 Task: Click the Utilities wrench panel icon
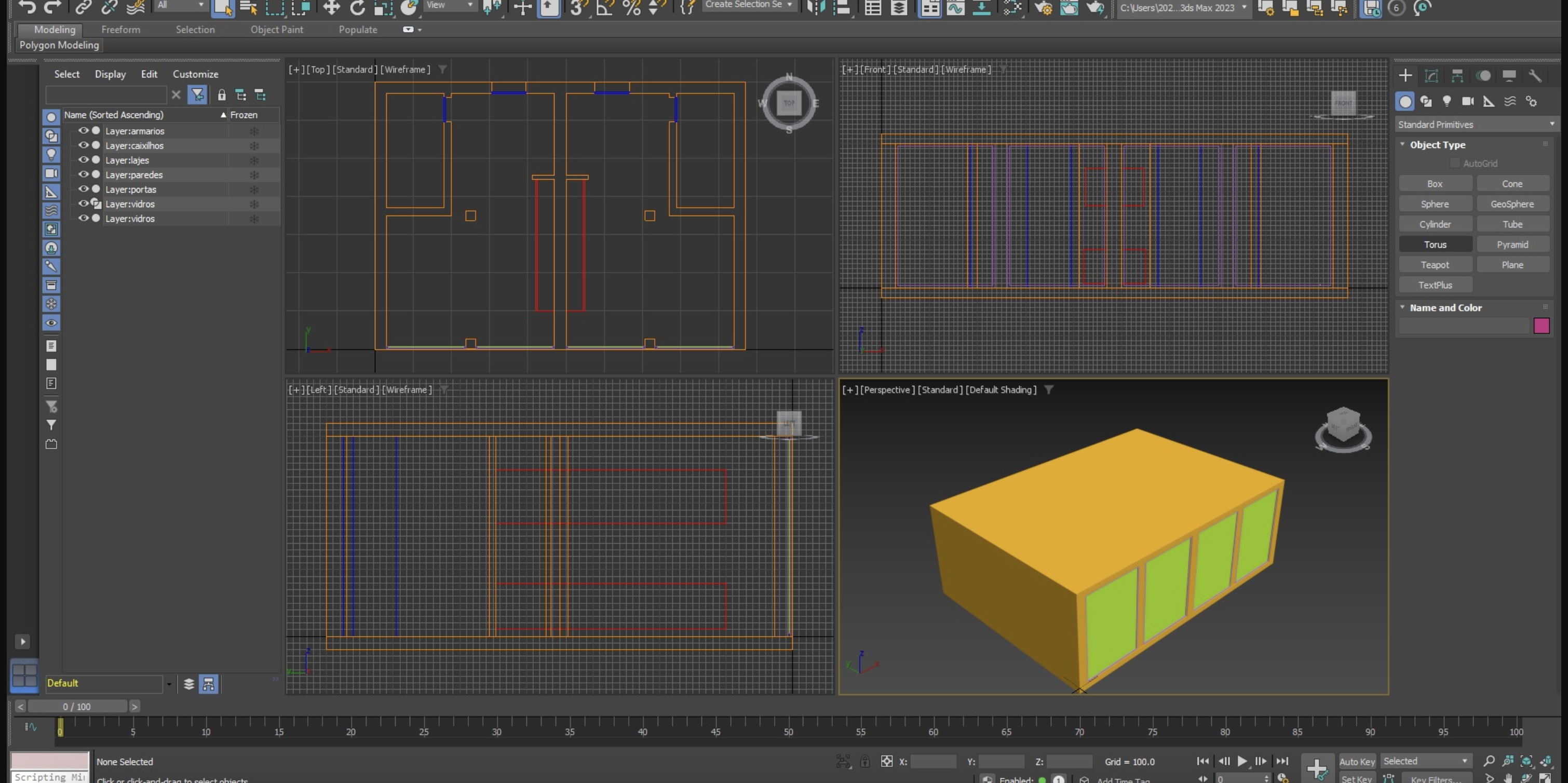[x=1535, y=75]
